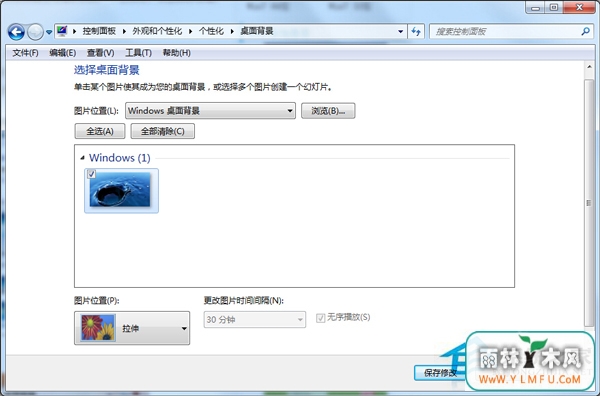The height and width of the screenshot is (396, 600).
Task: Maximize the window
Action: click(553, 8)
